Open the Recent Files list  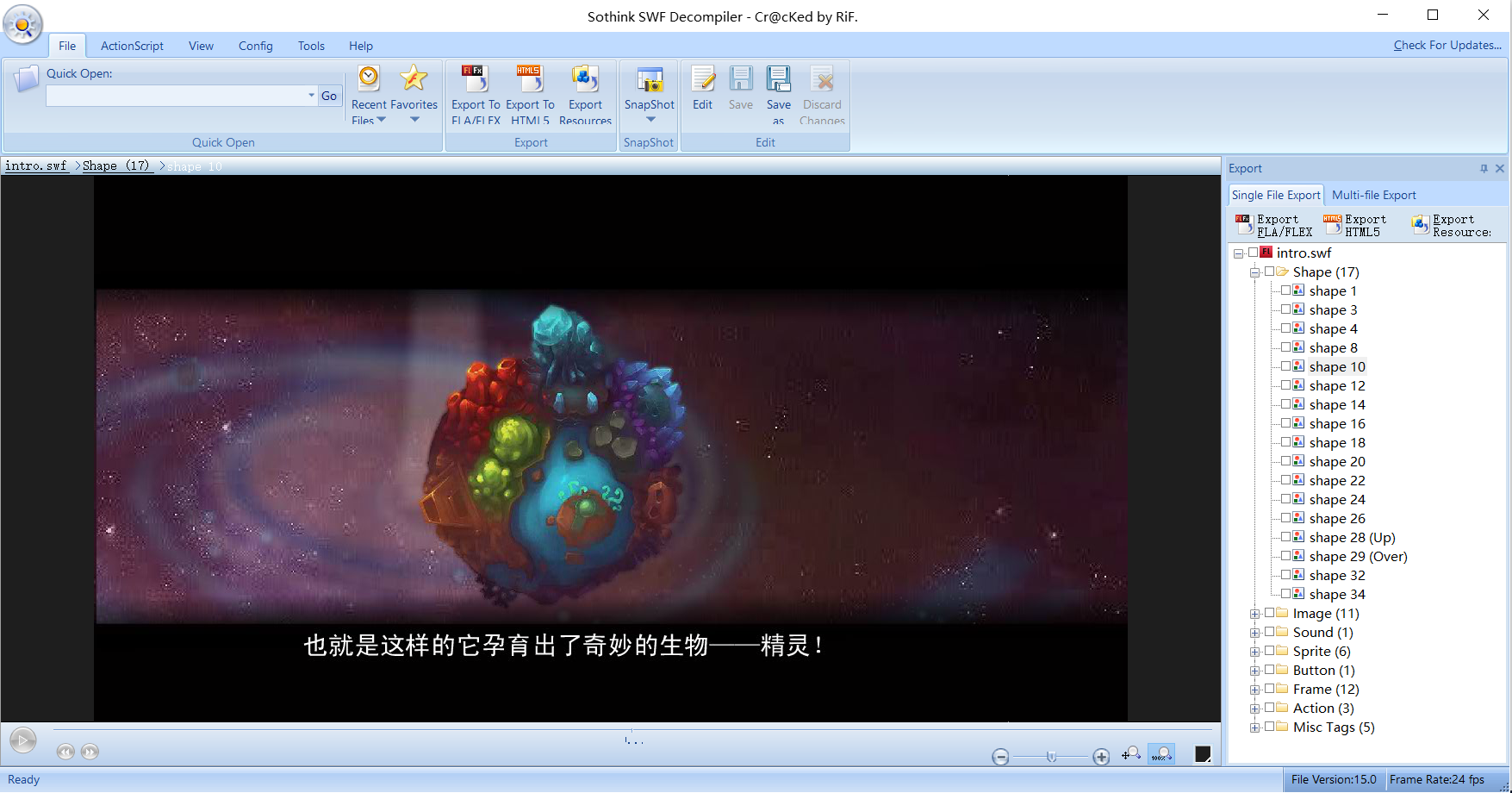point(369,94)
